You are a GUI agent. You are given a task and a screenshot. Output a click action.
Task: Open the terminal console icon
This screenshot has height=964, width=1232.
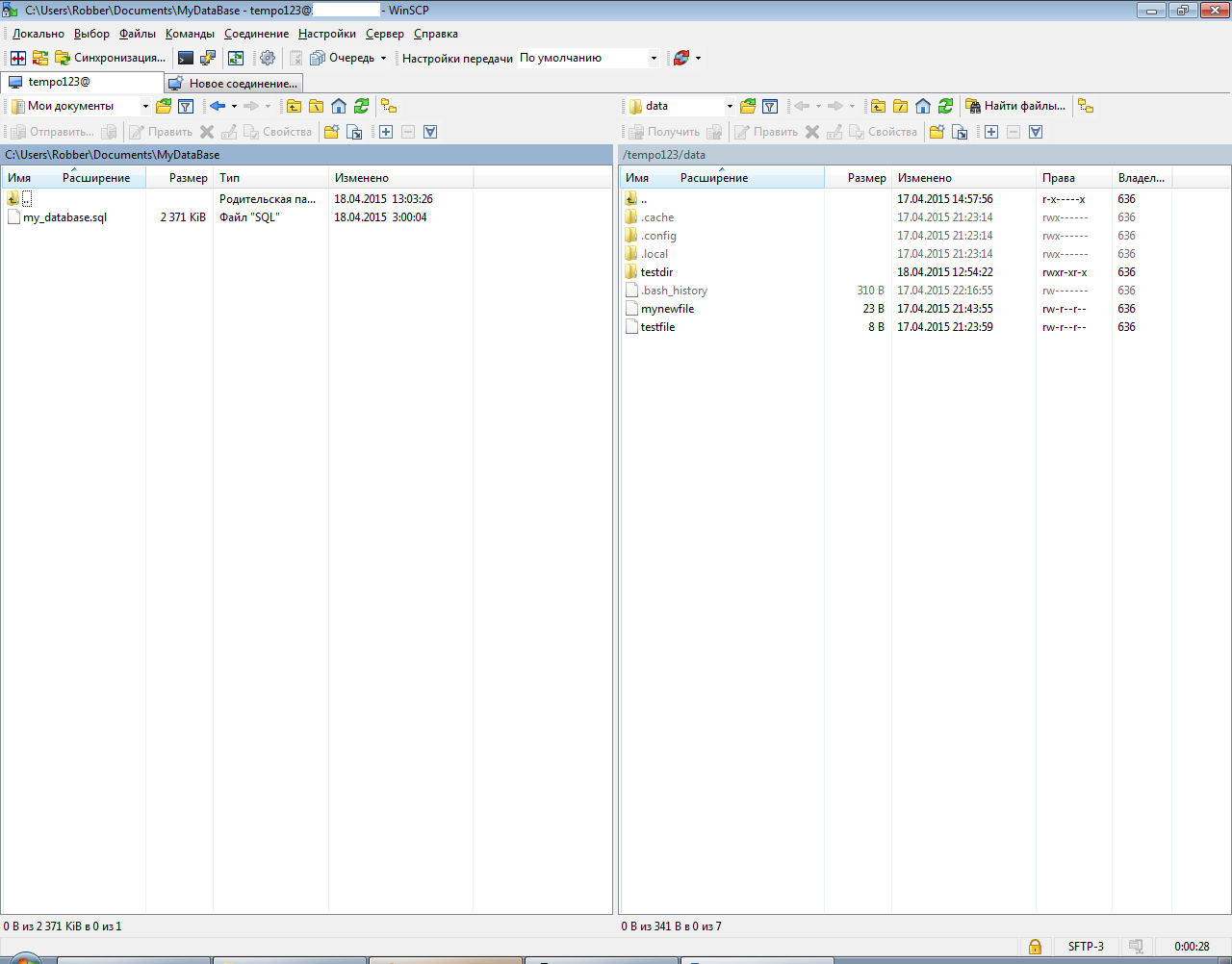[186, 58]
